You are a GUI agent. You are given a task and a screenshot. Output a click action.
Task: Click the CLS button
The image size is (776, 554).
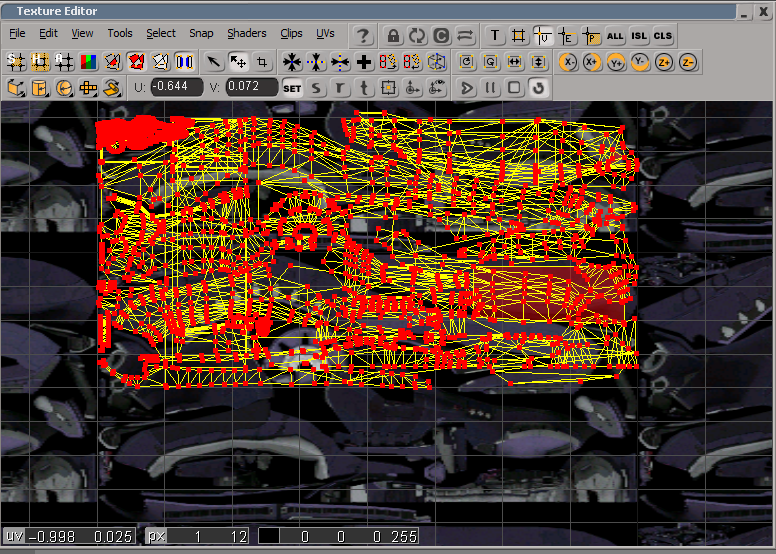(x=663, y=36)
